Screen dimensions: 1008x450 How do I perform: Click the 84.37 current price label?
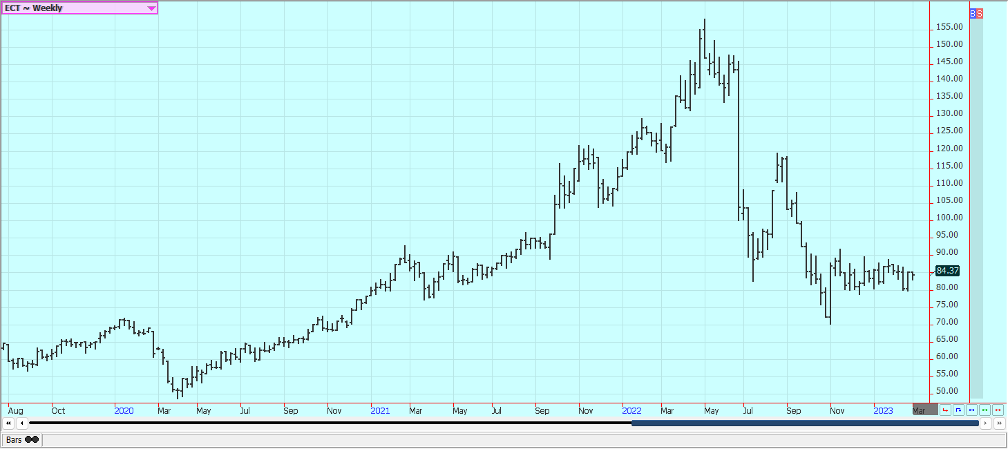pyautogui.click(x=947, y=270)
